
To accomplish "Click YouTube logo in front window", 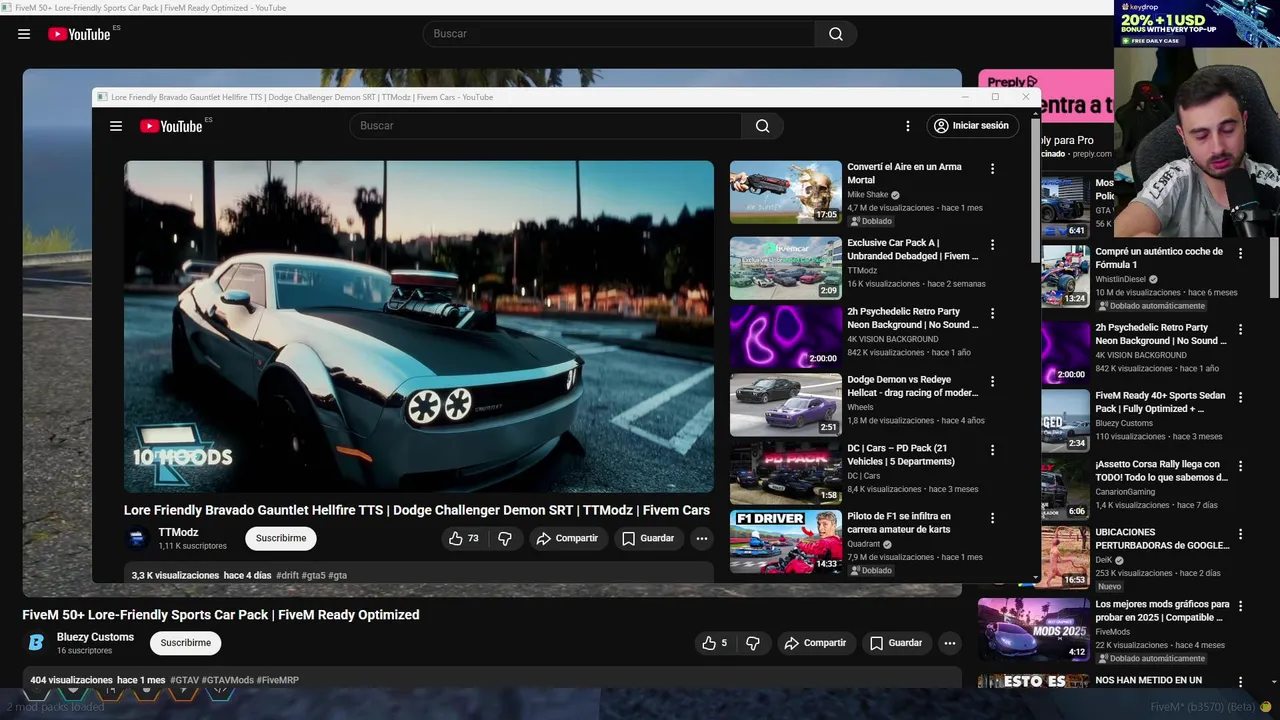I will [x=171, y=126].
